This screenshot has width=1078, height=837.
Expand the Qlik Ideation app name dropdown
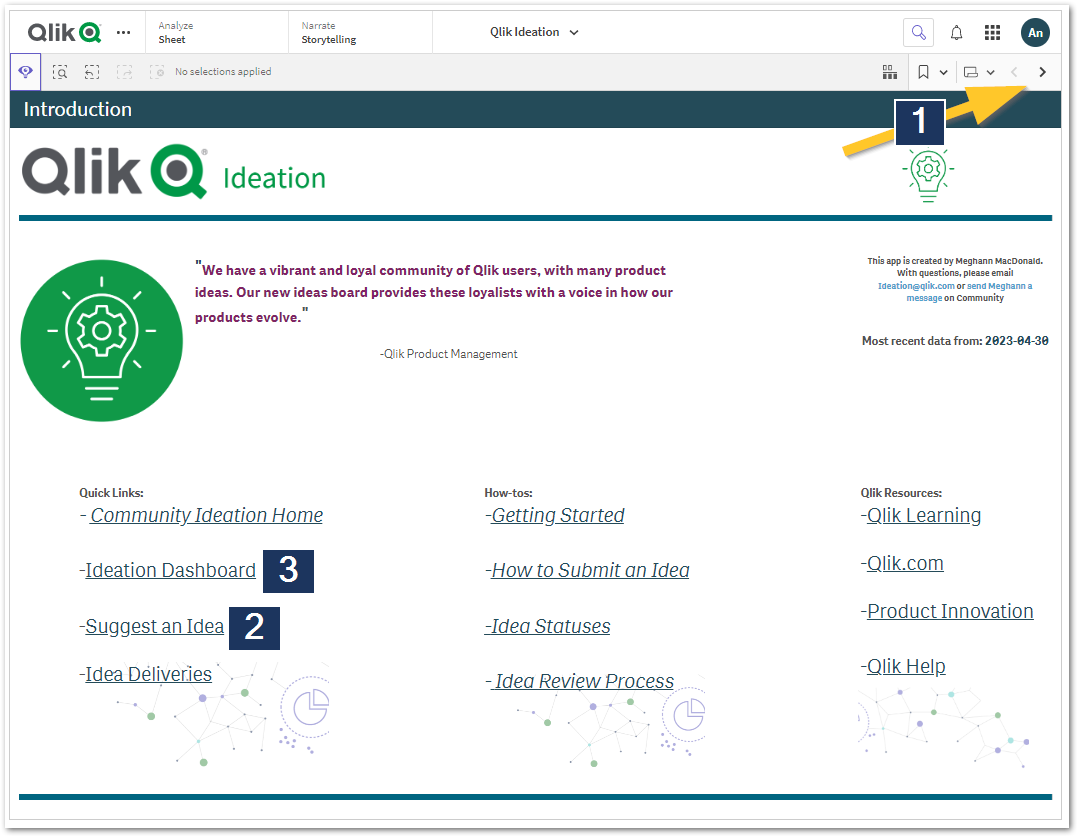pos(573,31)
